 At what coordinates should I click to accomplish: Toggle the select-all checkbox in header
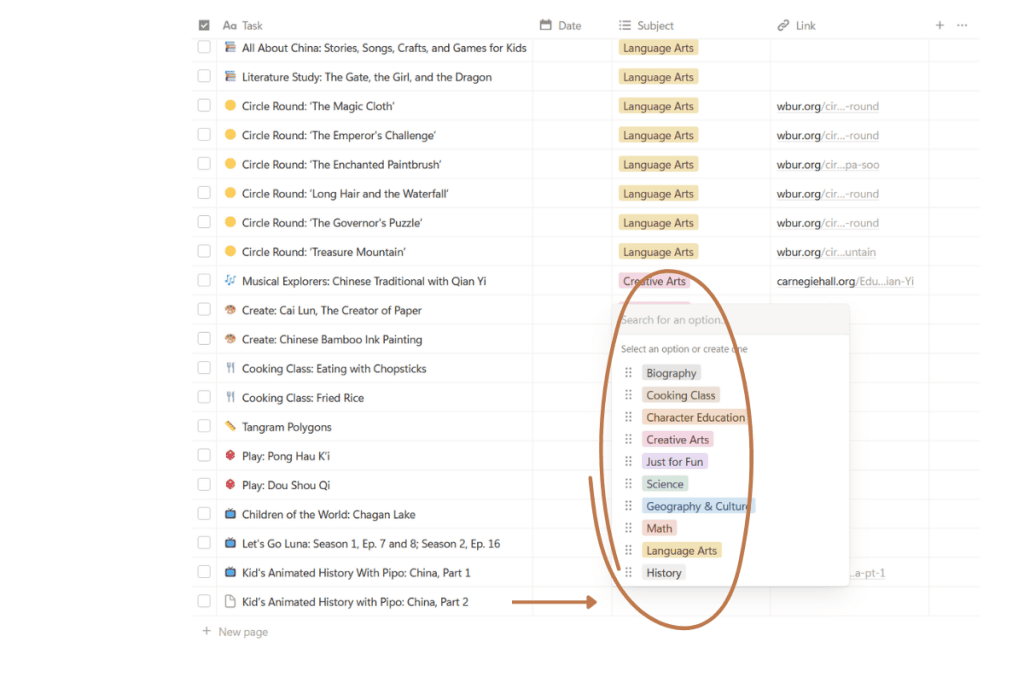pyautogui.click(x=204, y=25)
